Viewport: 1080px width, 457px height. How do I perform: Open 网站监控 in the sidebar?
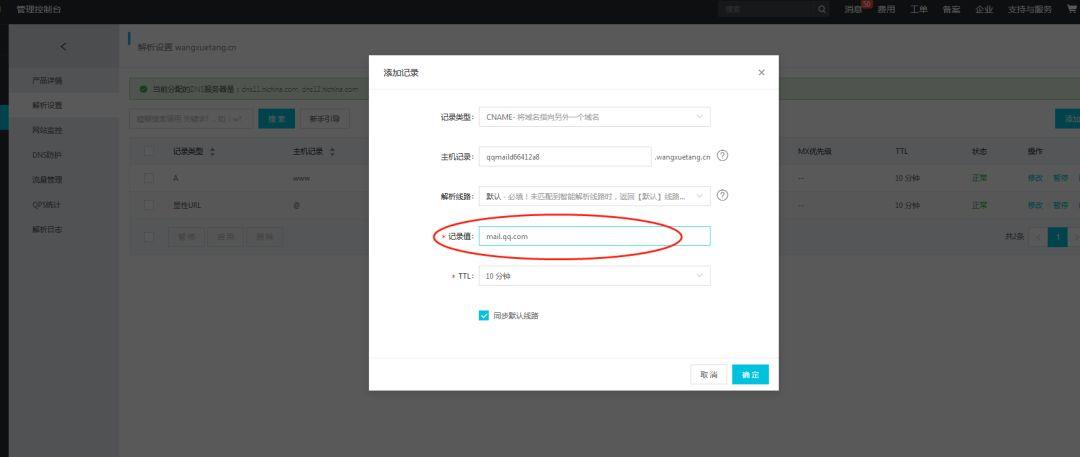tap(47, 130)
